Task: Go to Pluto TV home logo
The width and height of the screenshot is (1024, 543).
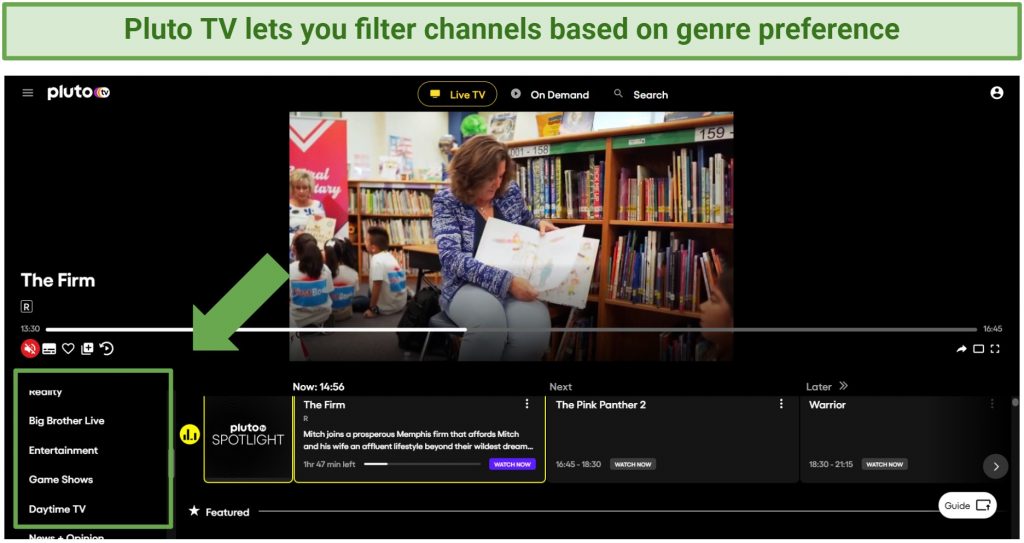Action: pos(78,93)
